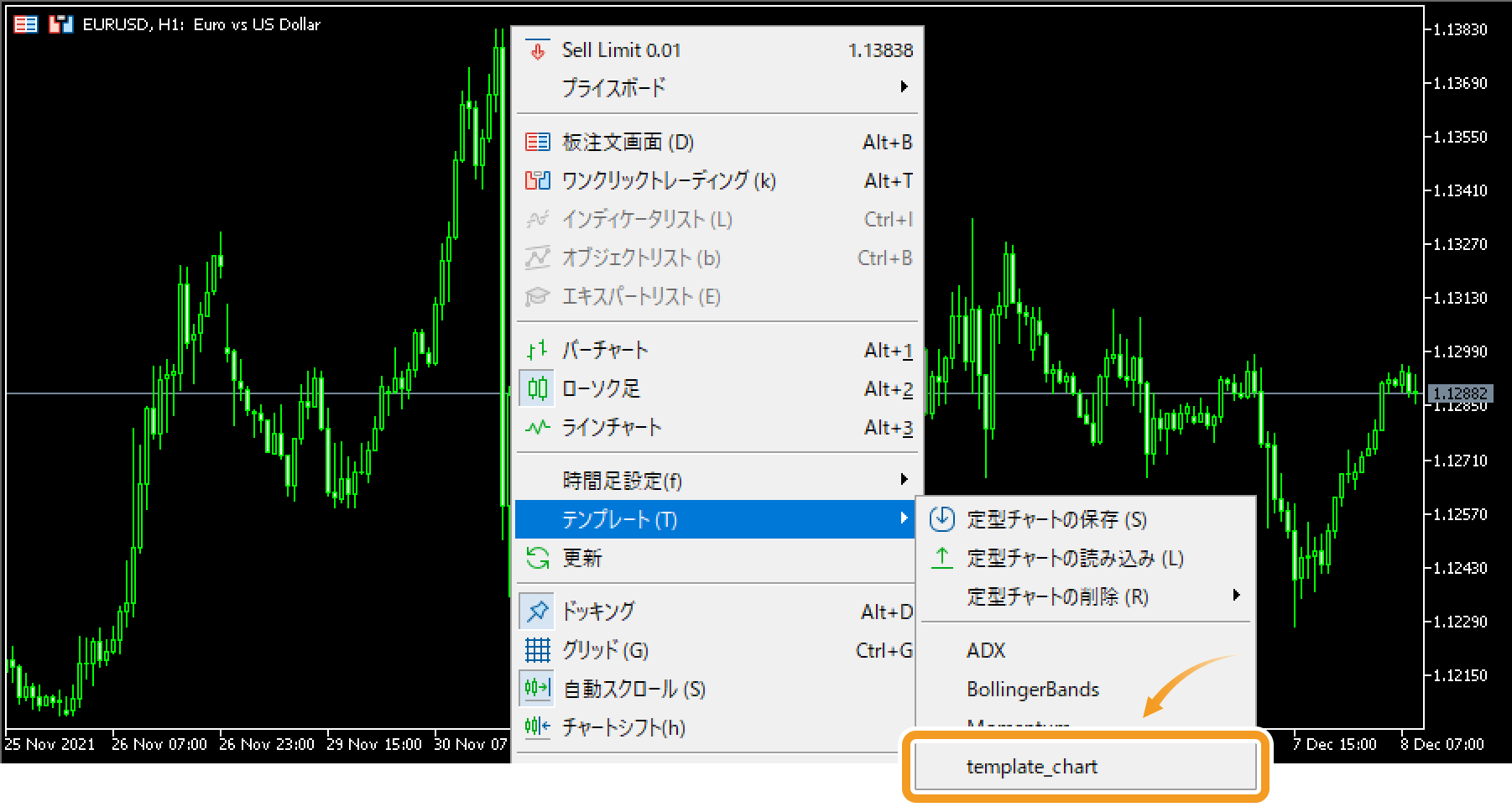1512x807 pixels.
Task: Click the load template upload arrow icon
Action: point(942,558)
